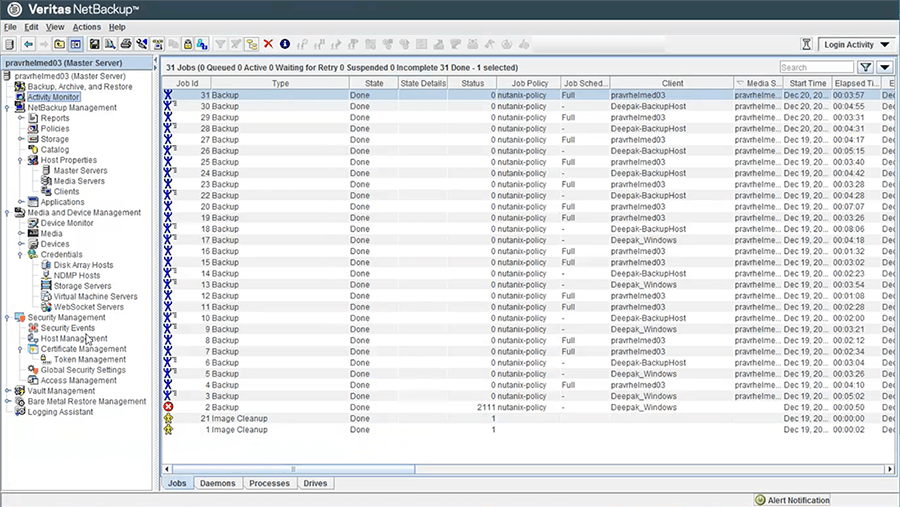The height and width of the screenshot is (507, 900).
Task: Click the highlighted hierarchy view toolbar icon
Action: click(251, 44)
